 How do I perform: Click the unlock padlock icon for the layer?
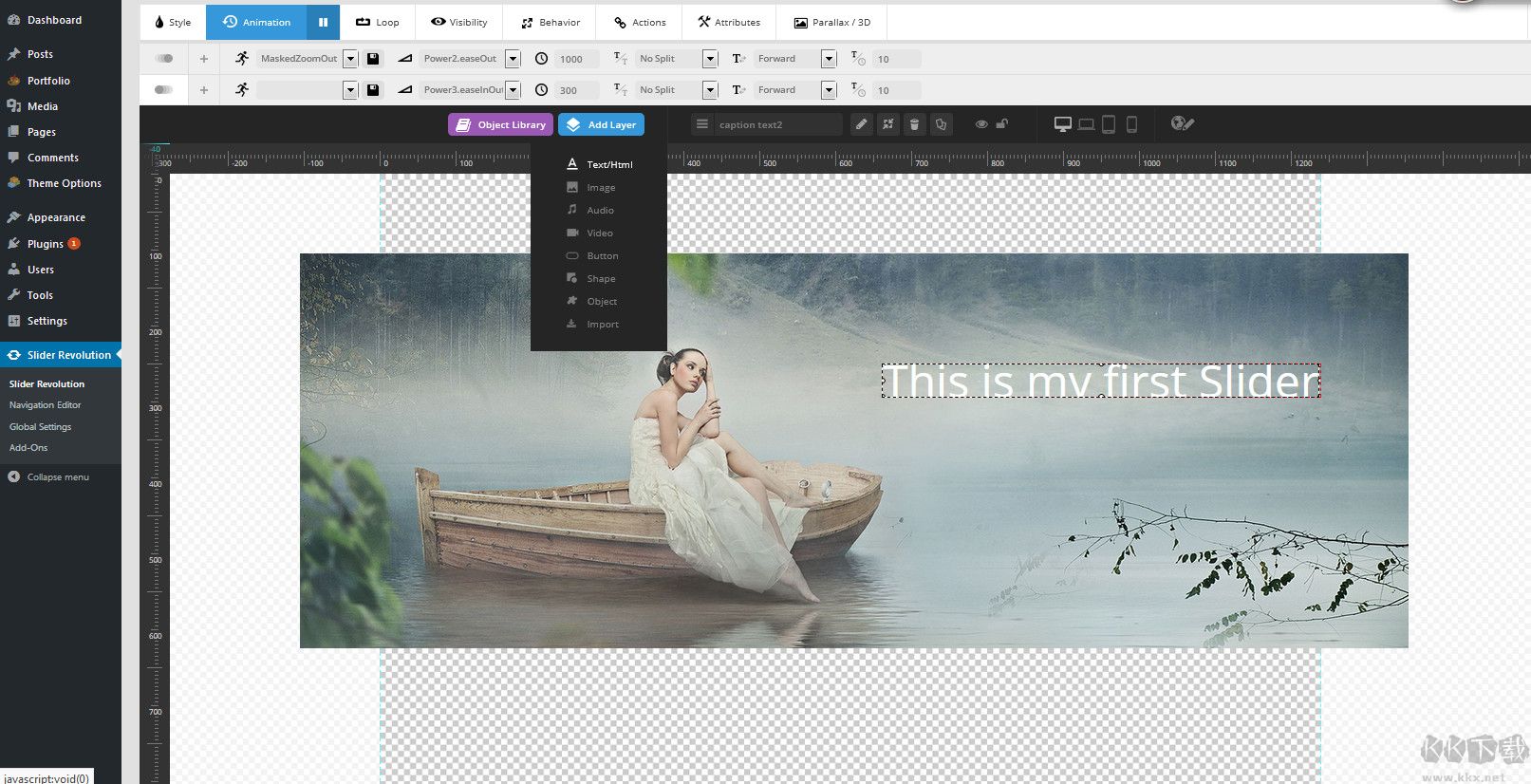tap(1001, 124)
